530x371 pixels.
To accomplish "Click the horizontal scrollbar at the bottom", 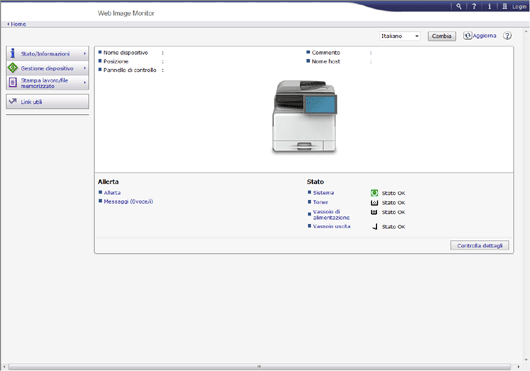I will (x=260, y=367).
